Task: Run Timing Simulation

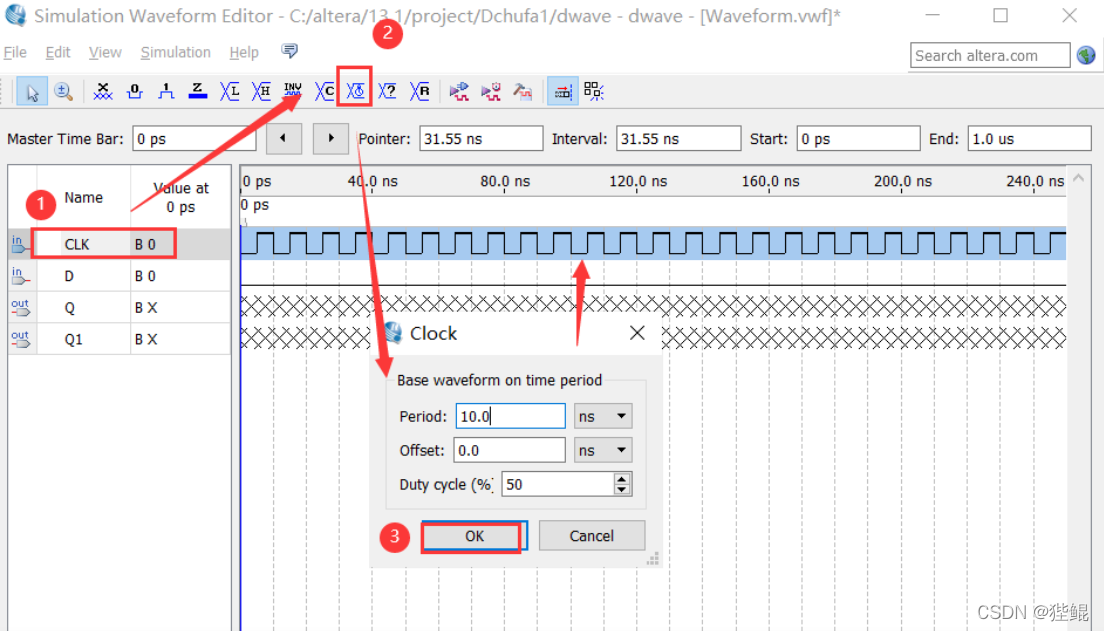Action: (491, 91)
